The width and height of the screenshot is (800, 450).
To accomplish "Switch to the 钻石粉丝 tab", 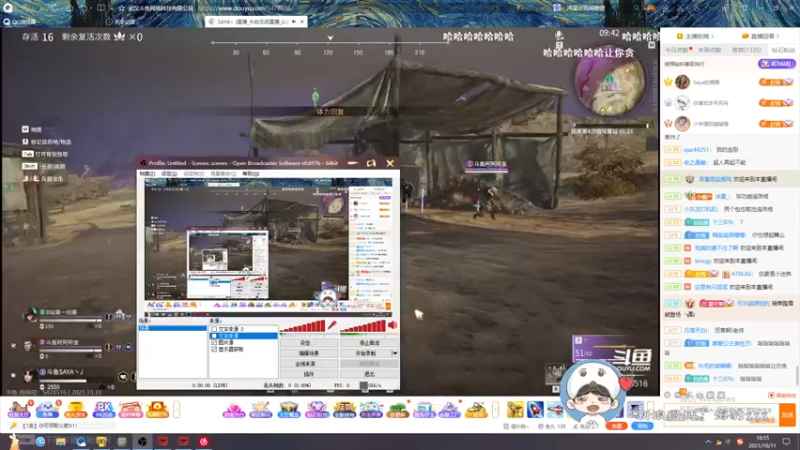I will [x=783, y=50].
